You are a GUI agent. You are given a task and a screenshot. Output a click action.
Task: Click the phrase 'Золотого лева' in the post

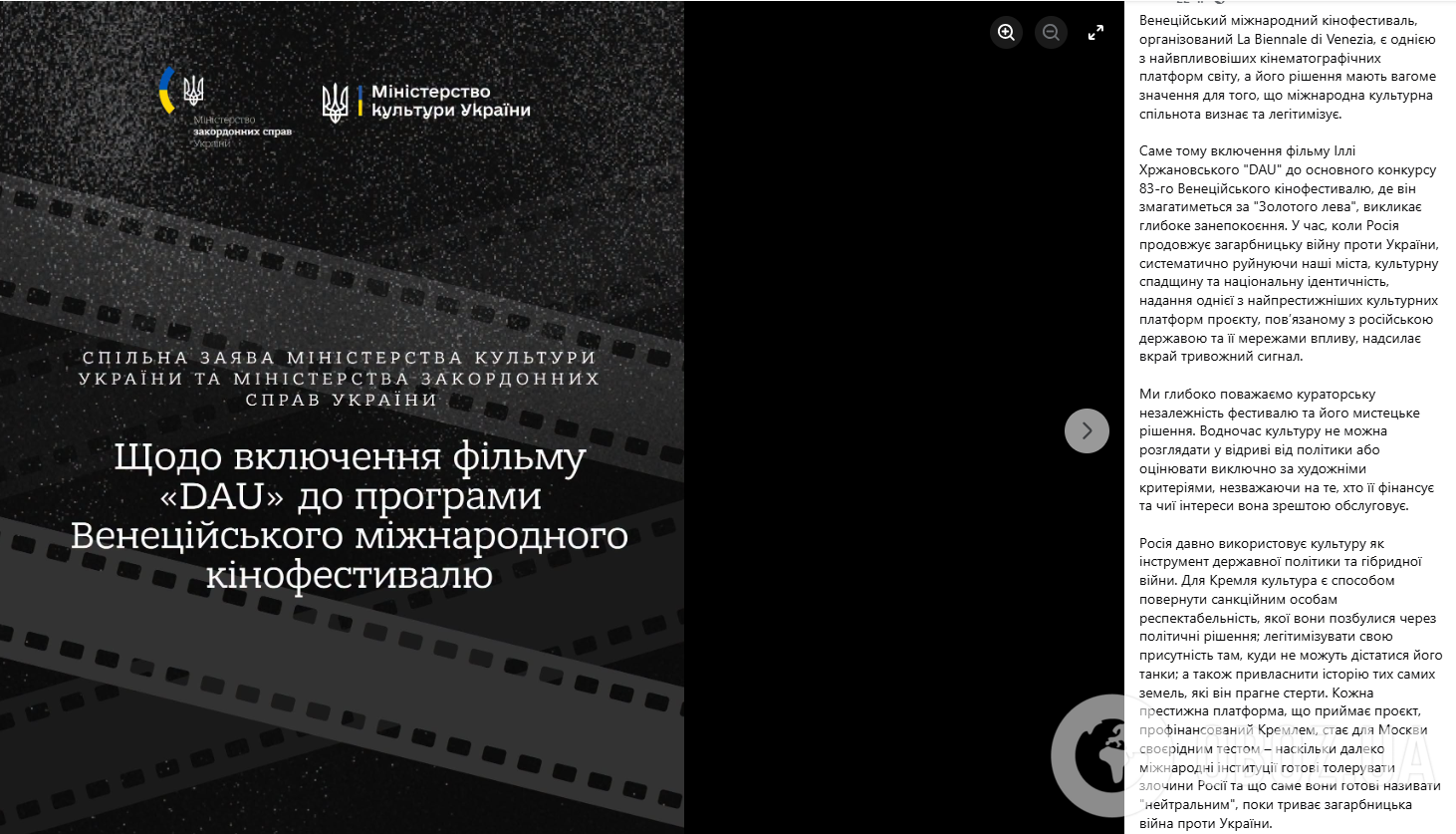coord(1304,207)
